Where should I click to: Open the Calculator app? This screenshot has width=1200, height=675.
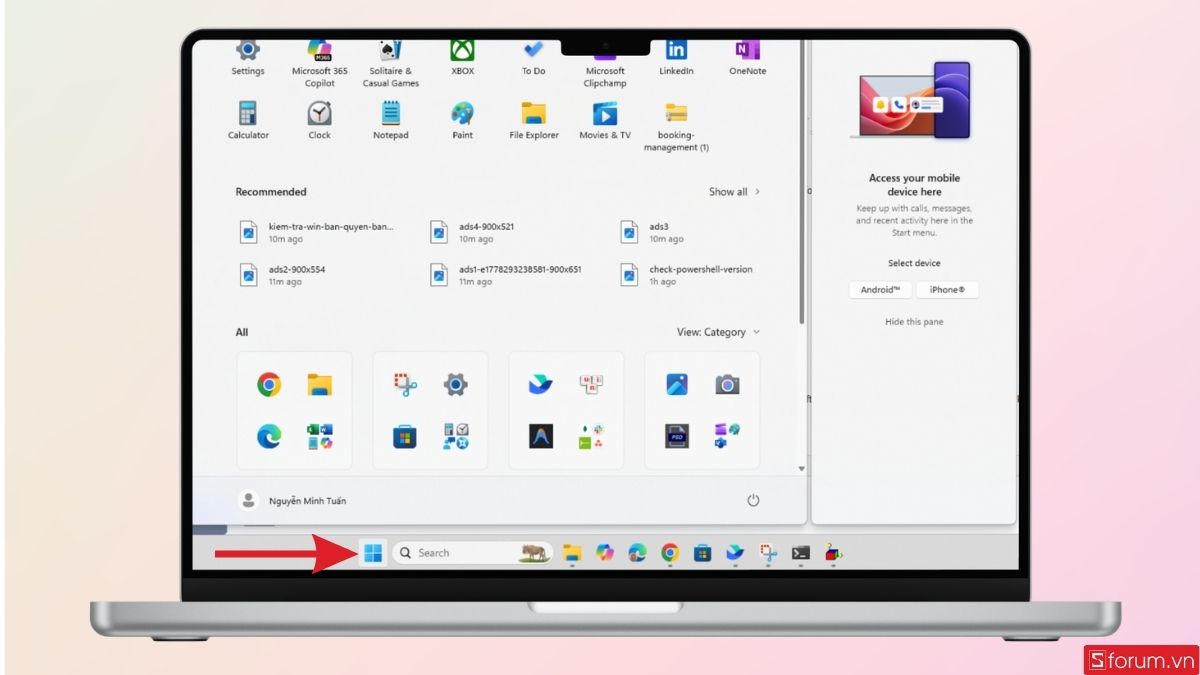[248, 121]
